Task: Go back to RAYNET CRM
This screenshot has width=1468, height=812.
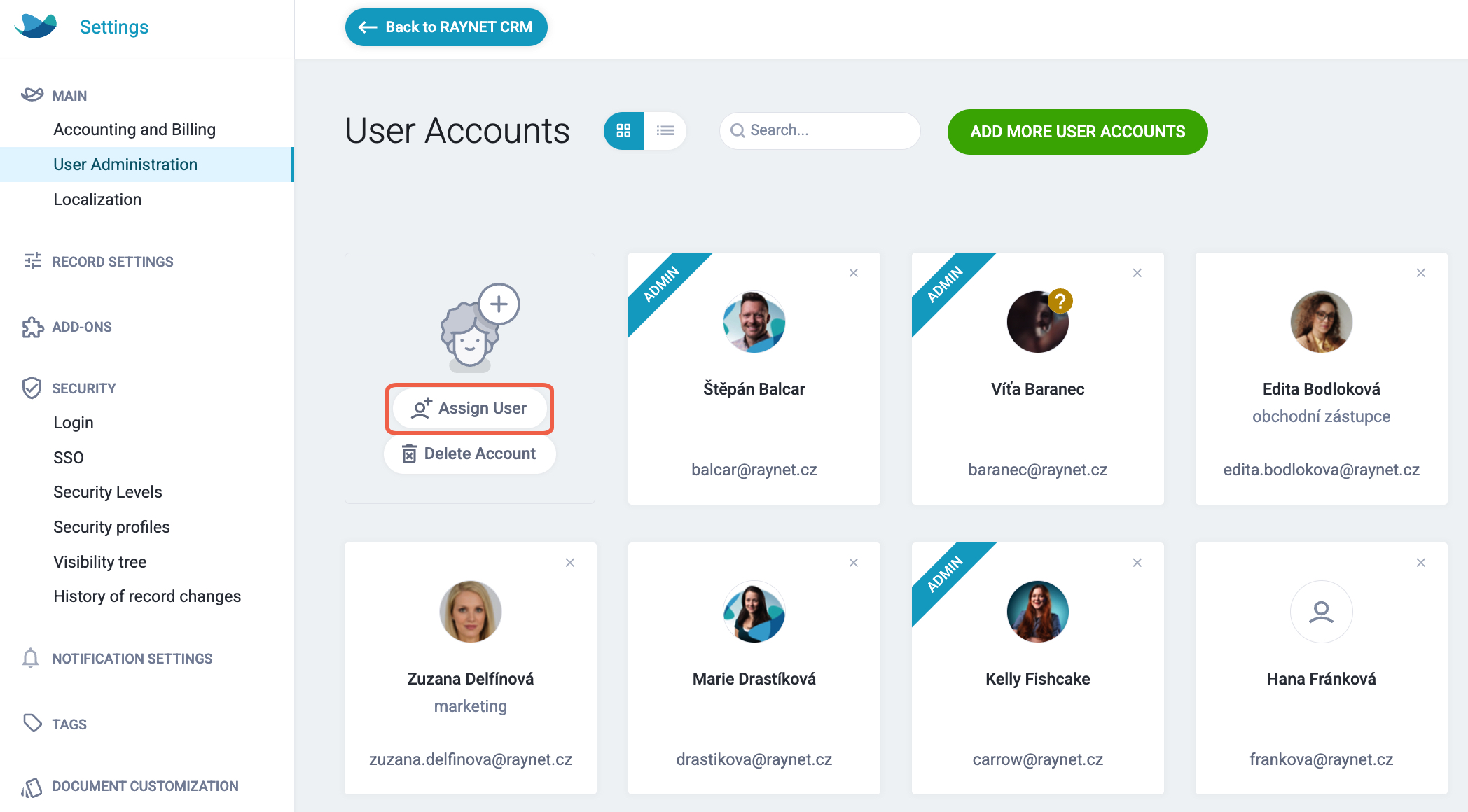Action: click(x=446, y=27)
